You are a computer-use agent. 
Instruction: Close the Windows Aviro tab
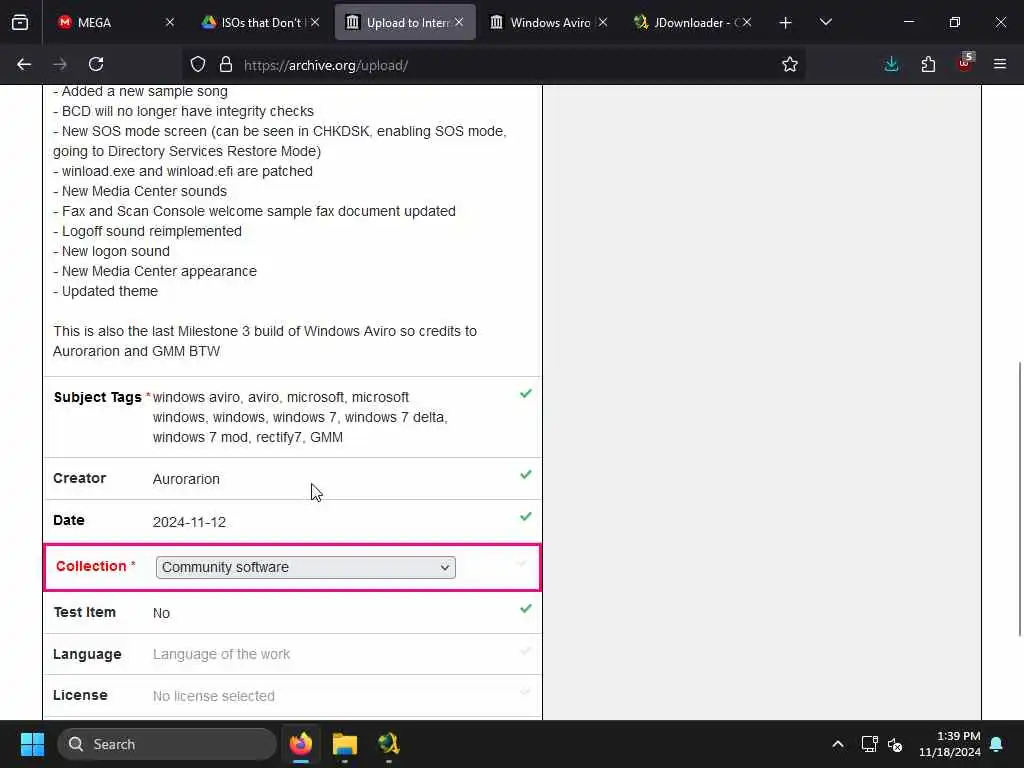[x=603, y=22]
